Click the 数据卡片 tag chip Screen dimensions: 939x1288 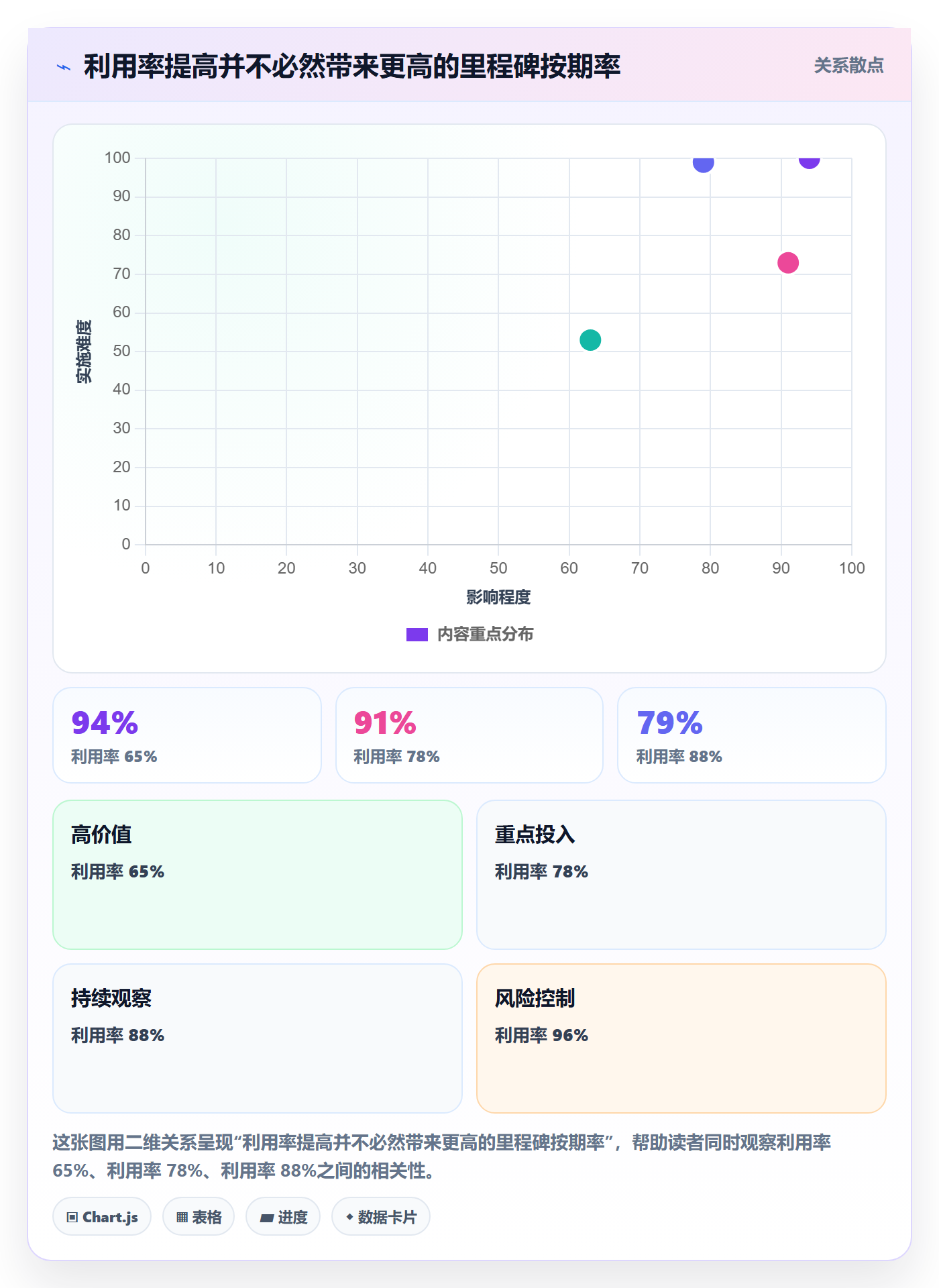pyautogui.click(x=381, y=1217)
